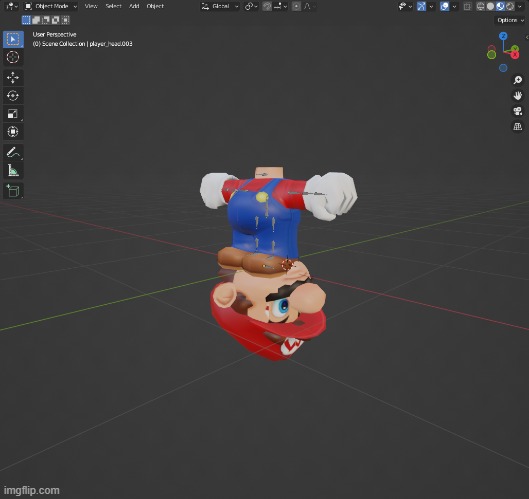Screen dimensions: 529x499
Task: Open gizmo settings dropdown arrow
Action: pyautogui.click(x=431, y=6)
